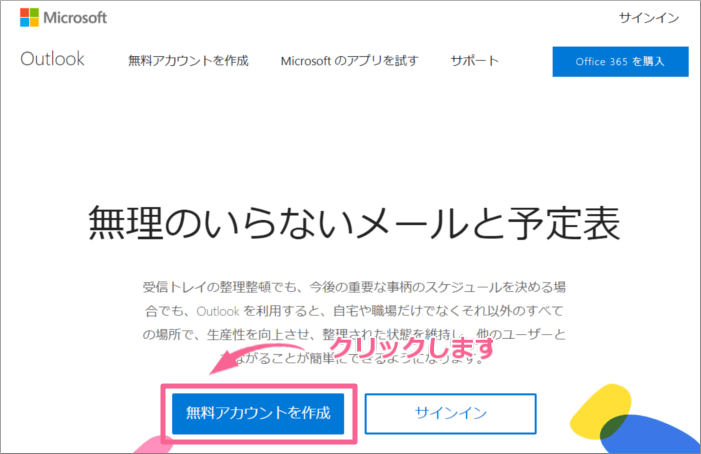
Task: Open 無料アカウントを作成 in the navigation bar
Action: coord(188,60)
